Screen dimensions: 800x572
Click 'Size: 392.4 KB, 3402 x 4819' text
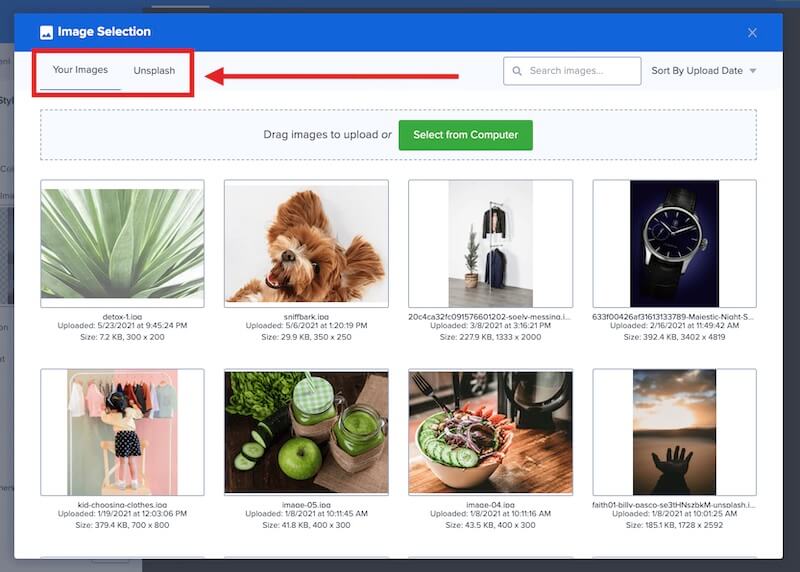click(x=674, y=337)
